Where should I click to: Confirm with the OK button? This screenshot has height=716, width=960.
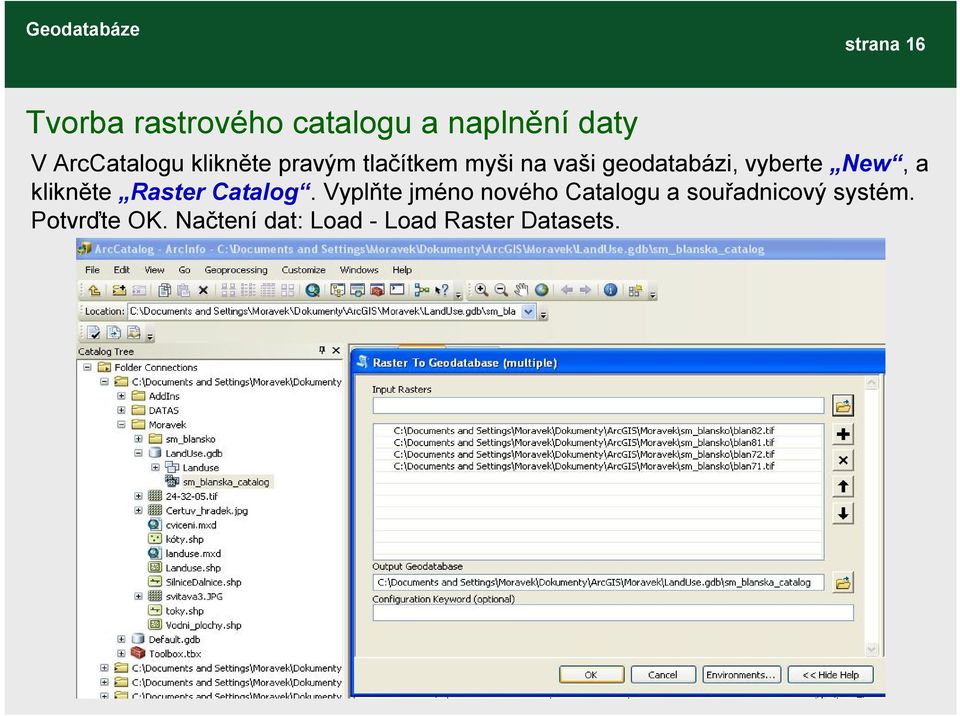pyautogui.click(x=591, y=675)
